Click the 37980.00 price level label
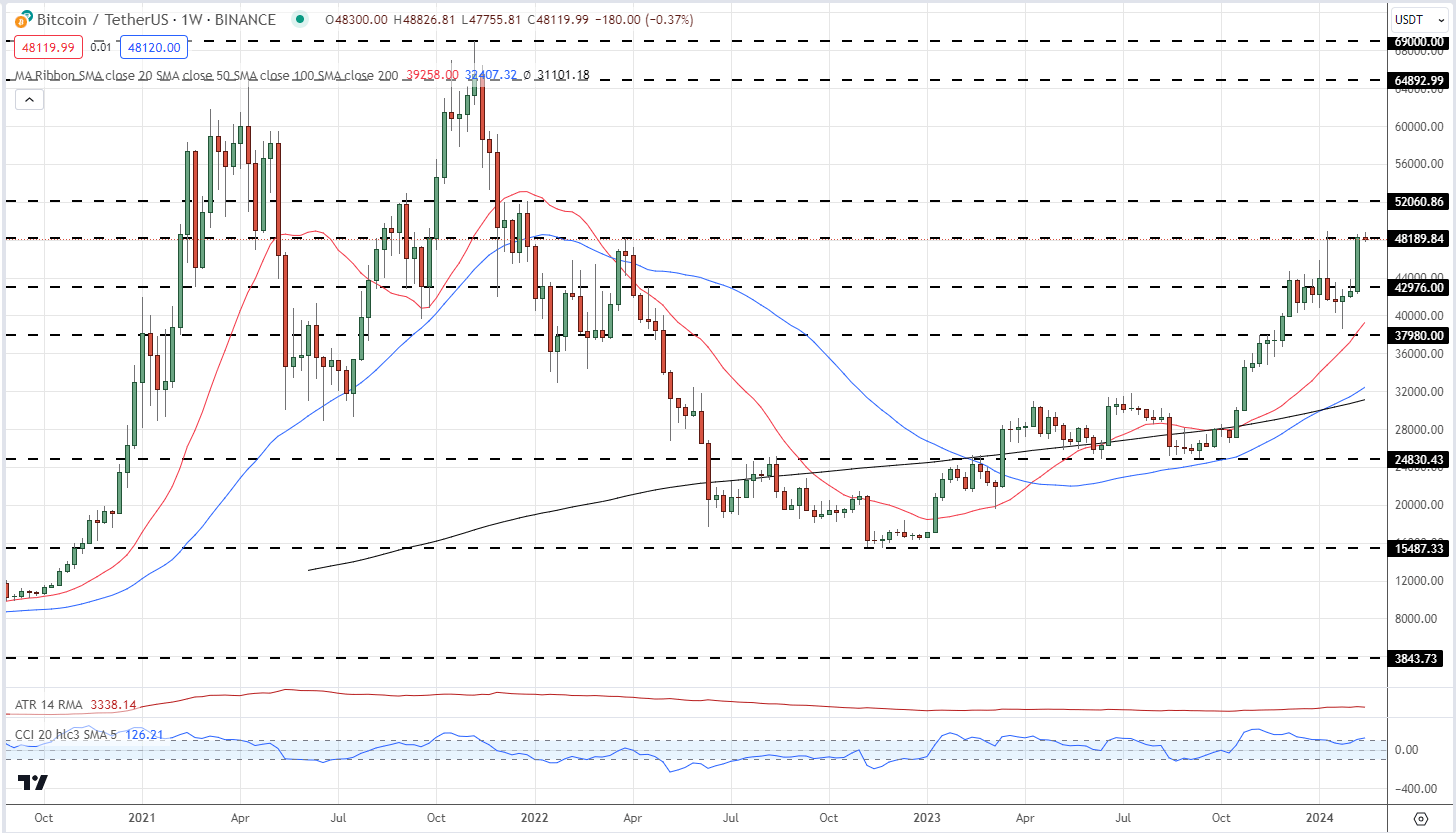Image resolution: width=1456 pixels, height=833 pixels. (x=1419, y=335)
